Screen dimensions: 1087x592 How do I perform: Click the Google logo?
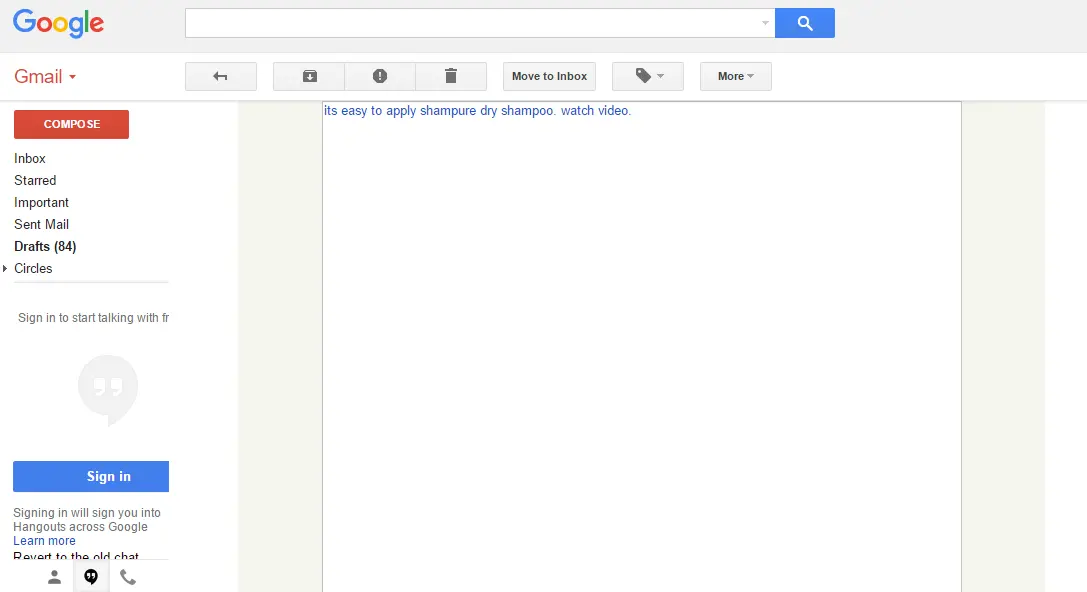[58, 23]
